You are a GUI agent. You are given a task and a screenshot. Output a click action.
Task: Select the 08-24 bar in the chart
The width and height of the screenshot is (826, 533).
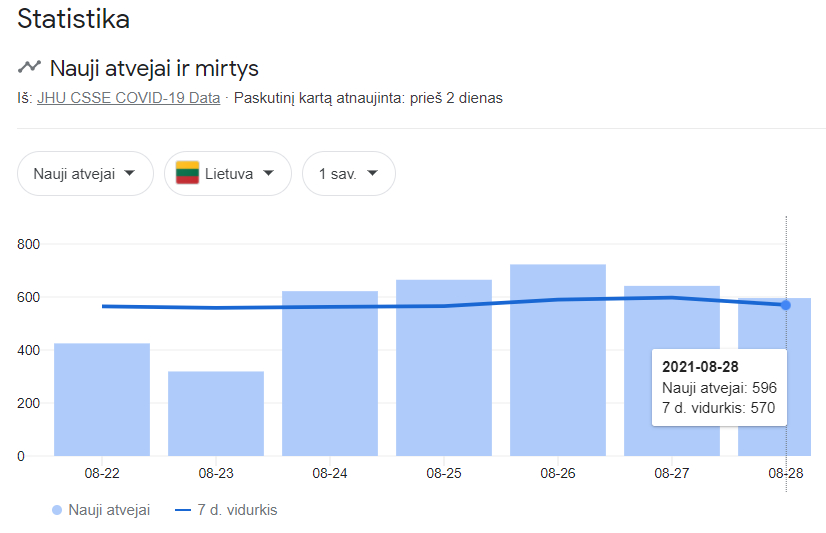pyautogui.click(x=330, y=373)
